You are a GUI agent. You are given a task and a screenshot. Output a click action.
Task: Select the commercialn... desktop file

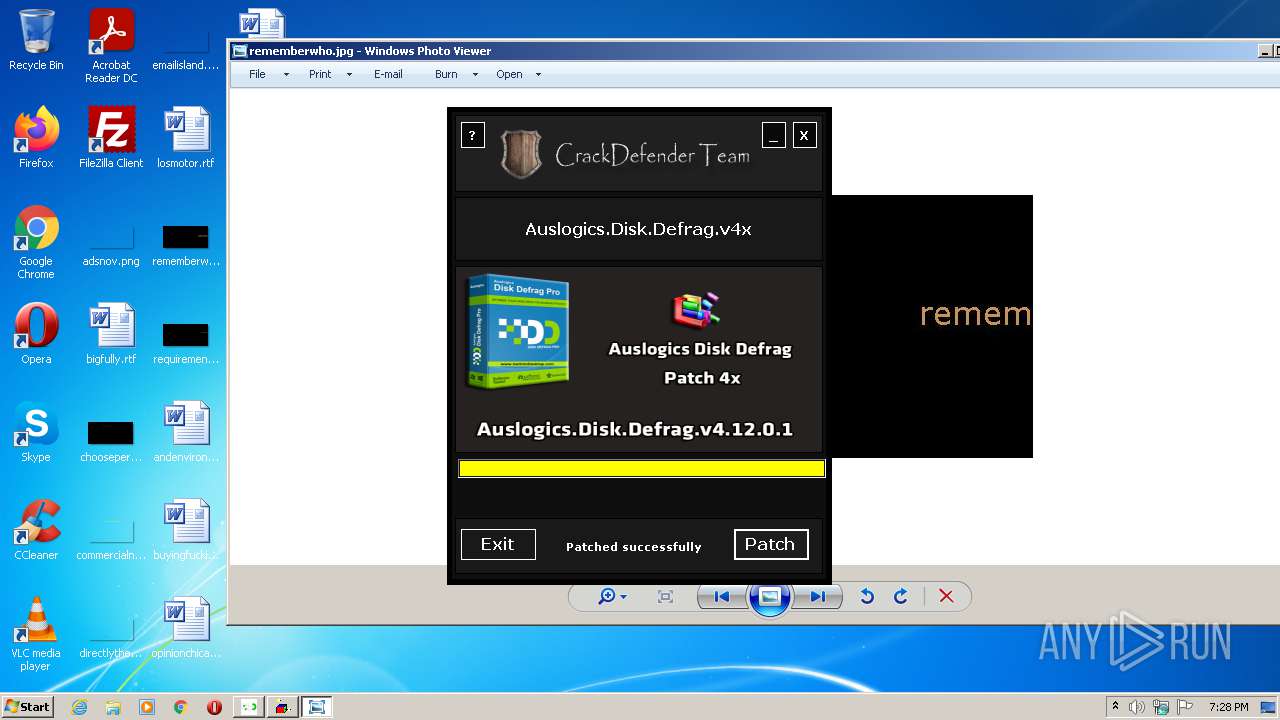(111, 538)
